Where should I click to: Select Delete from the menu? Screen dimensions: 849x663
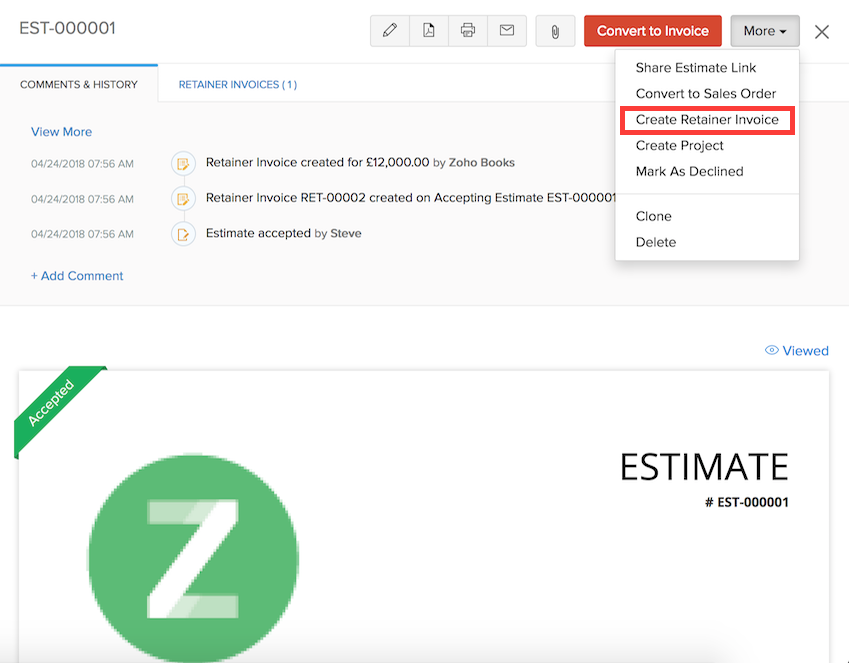(656, 242)
